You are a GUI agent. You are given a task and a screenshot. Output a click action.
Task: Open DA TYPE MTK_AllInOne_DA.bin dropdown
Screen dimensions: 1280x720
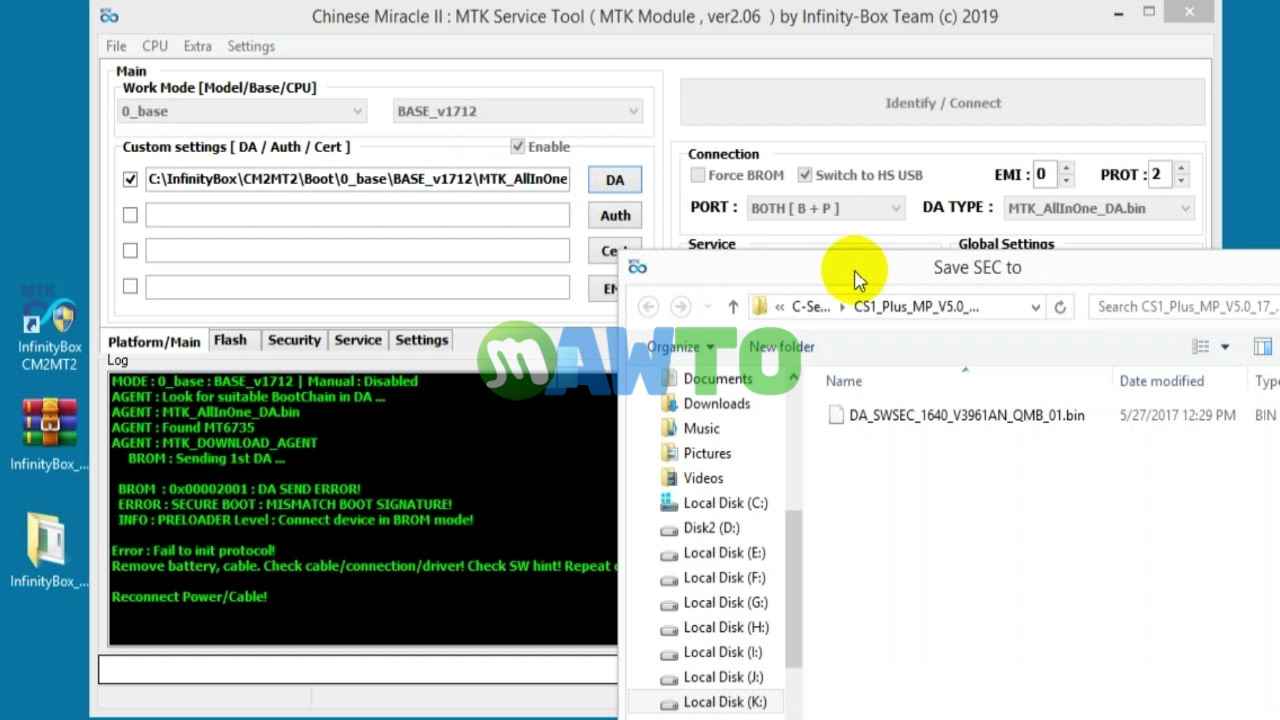pyautogui.click(x=1099, y=208)
